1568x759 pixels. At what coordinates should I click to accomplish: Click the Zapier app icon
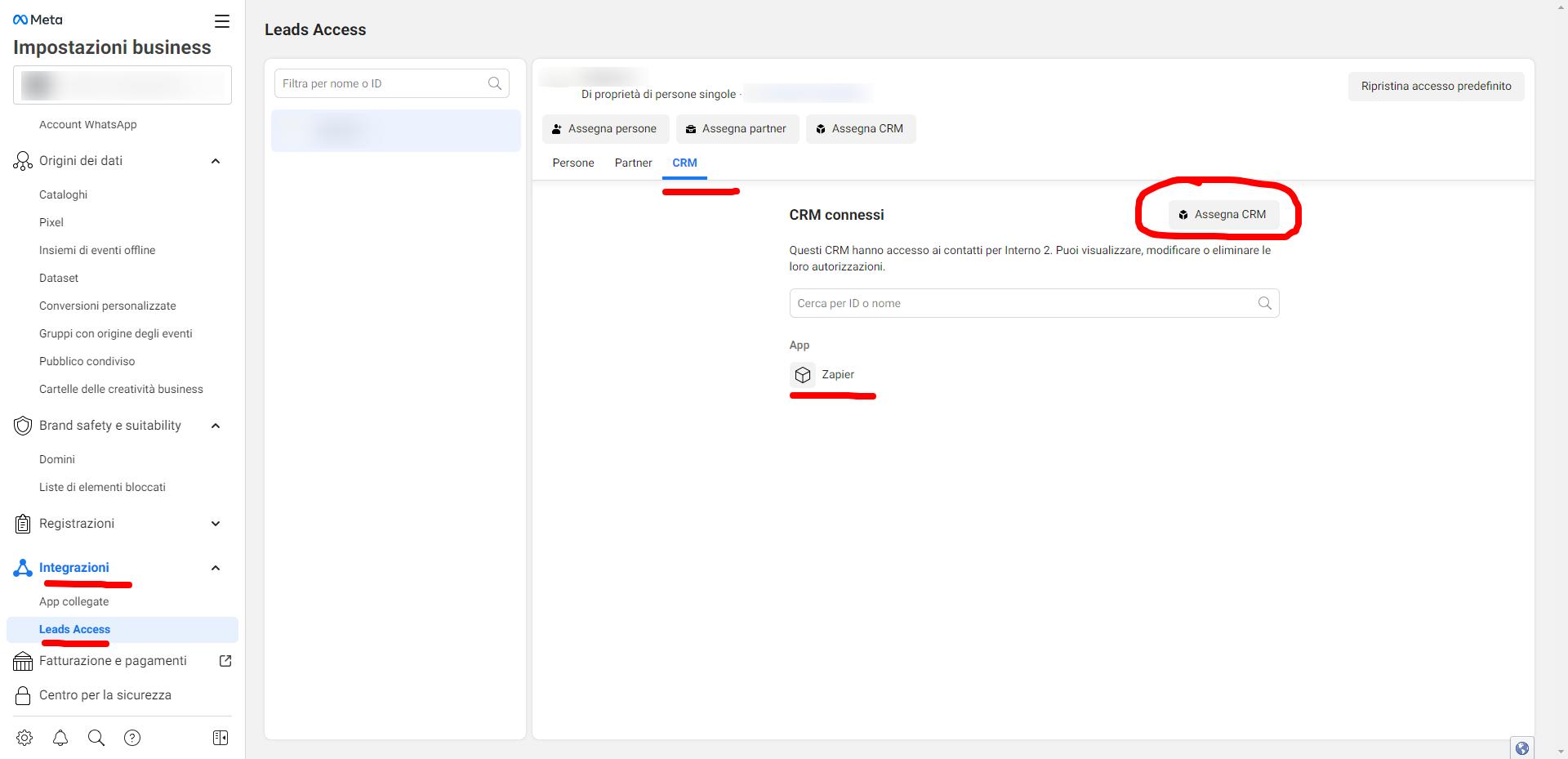tap(803, 374)
